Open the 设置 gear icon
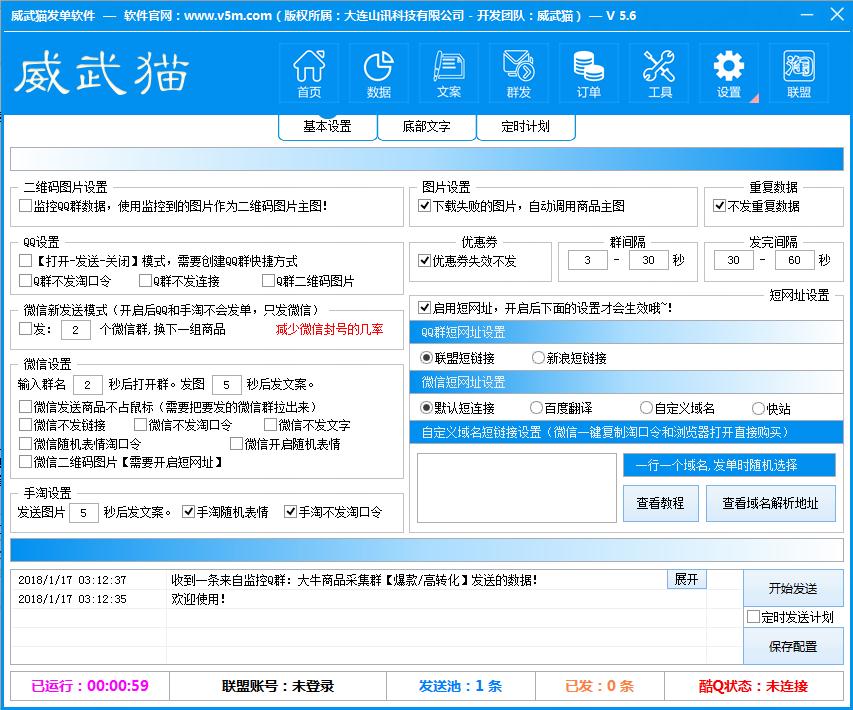This screenshot has height=710, width=853. pos(728,73)
